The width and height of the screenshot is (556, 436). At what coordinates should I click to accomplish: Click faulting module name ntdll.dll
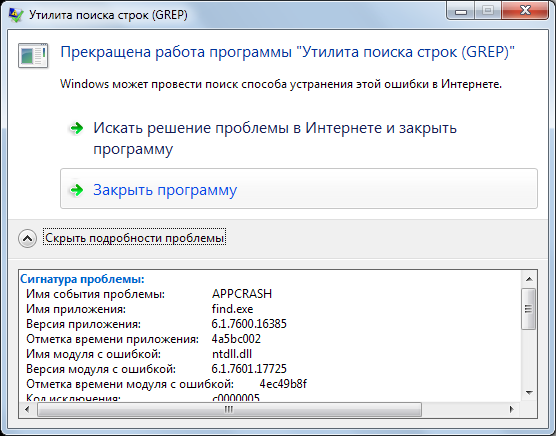[x=232, y=354]
